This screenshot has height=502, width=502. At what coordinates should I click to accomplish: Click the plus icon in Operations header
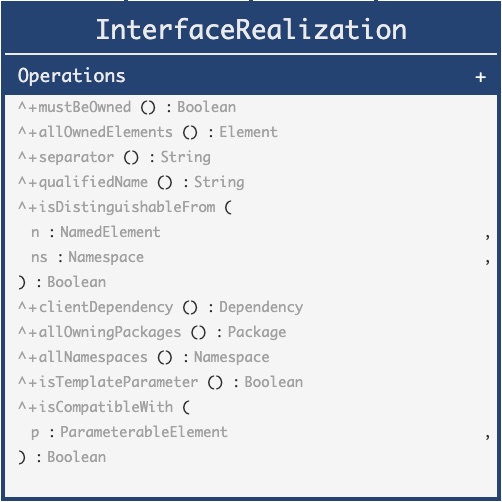480,77
